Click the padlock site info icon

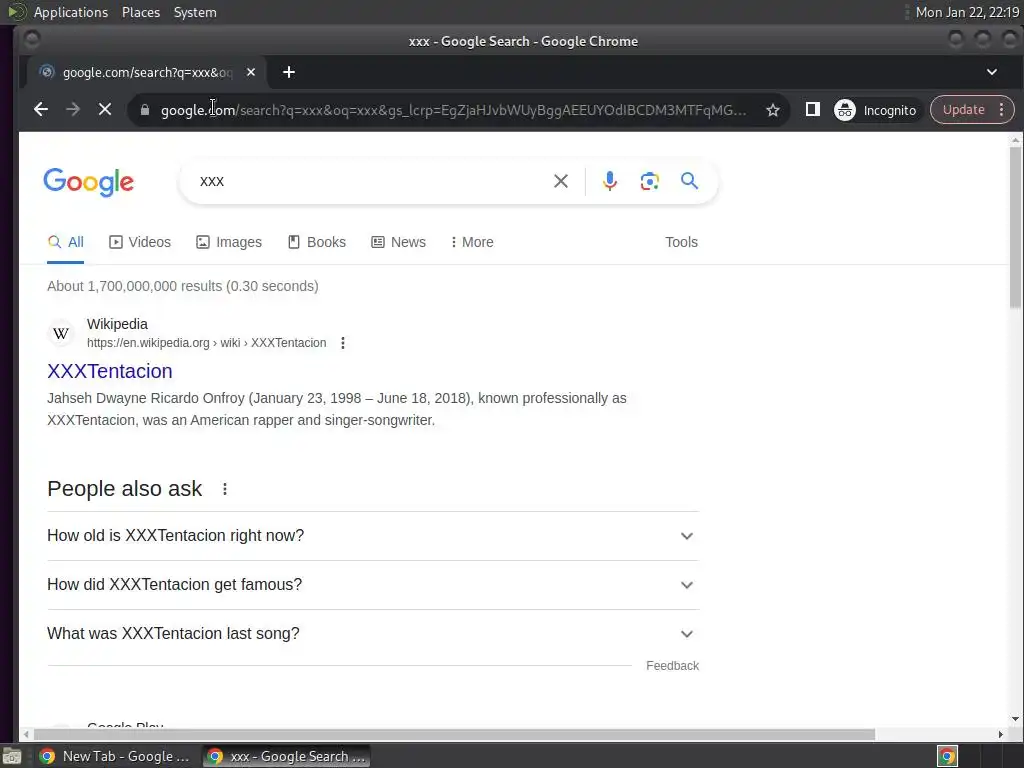tap(144, 110)
